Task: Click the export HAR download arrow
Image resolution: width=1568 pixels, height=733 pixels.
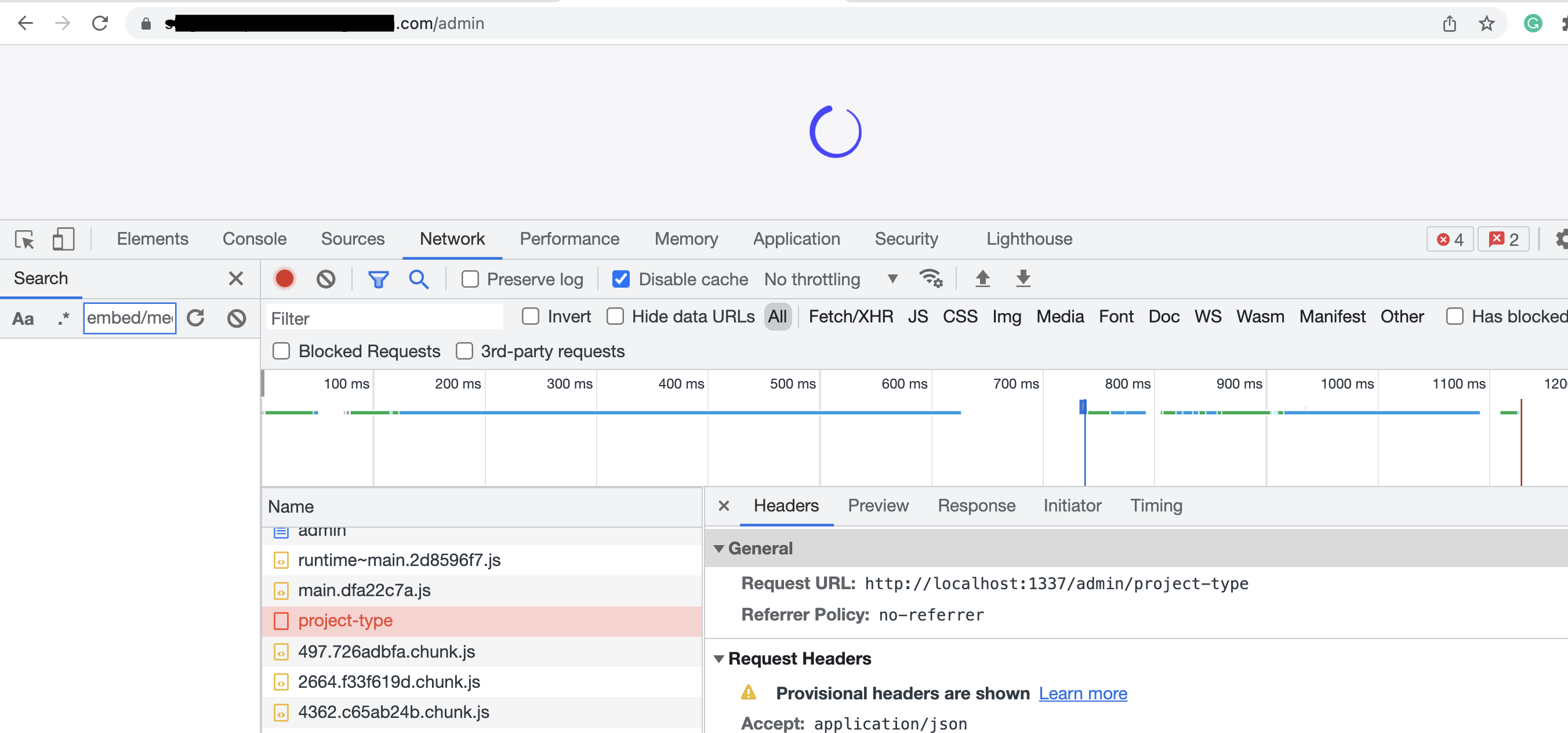Action: click(1023, 279)
